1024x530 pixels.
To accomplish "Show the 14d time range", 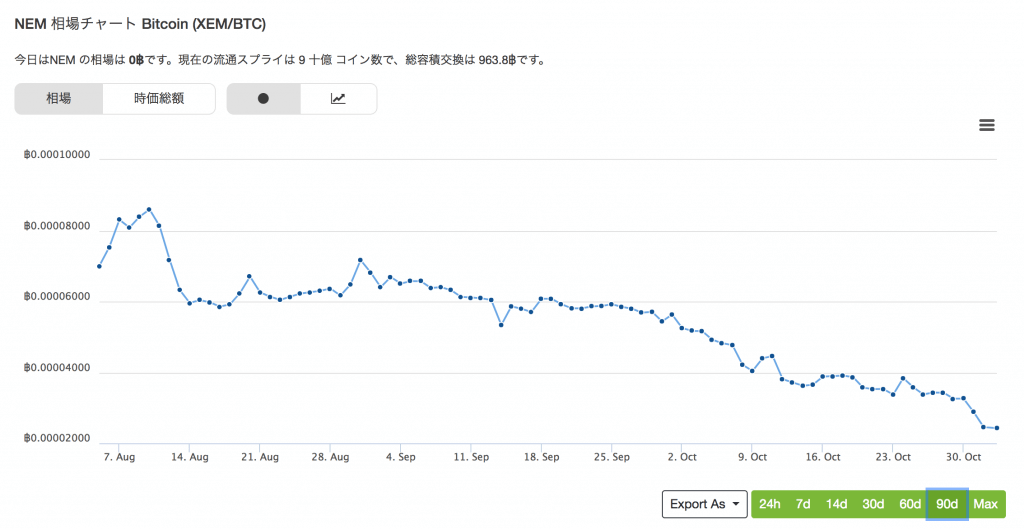I will pos(837,504).
